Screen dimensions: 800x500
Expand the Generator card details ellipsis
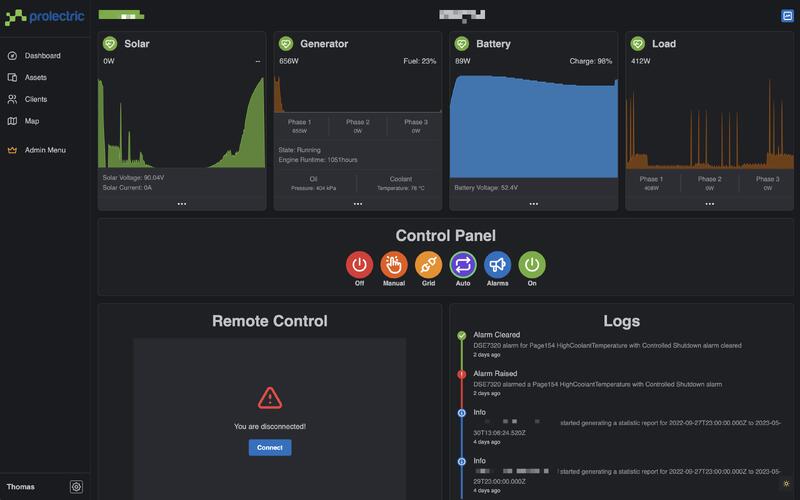point(358,204)
